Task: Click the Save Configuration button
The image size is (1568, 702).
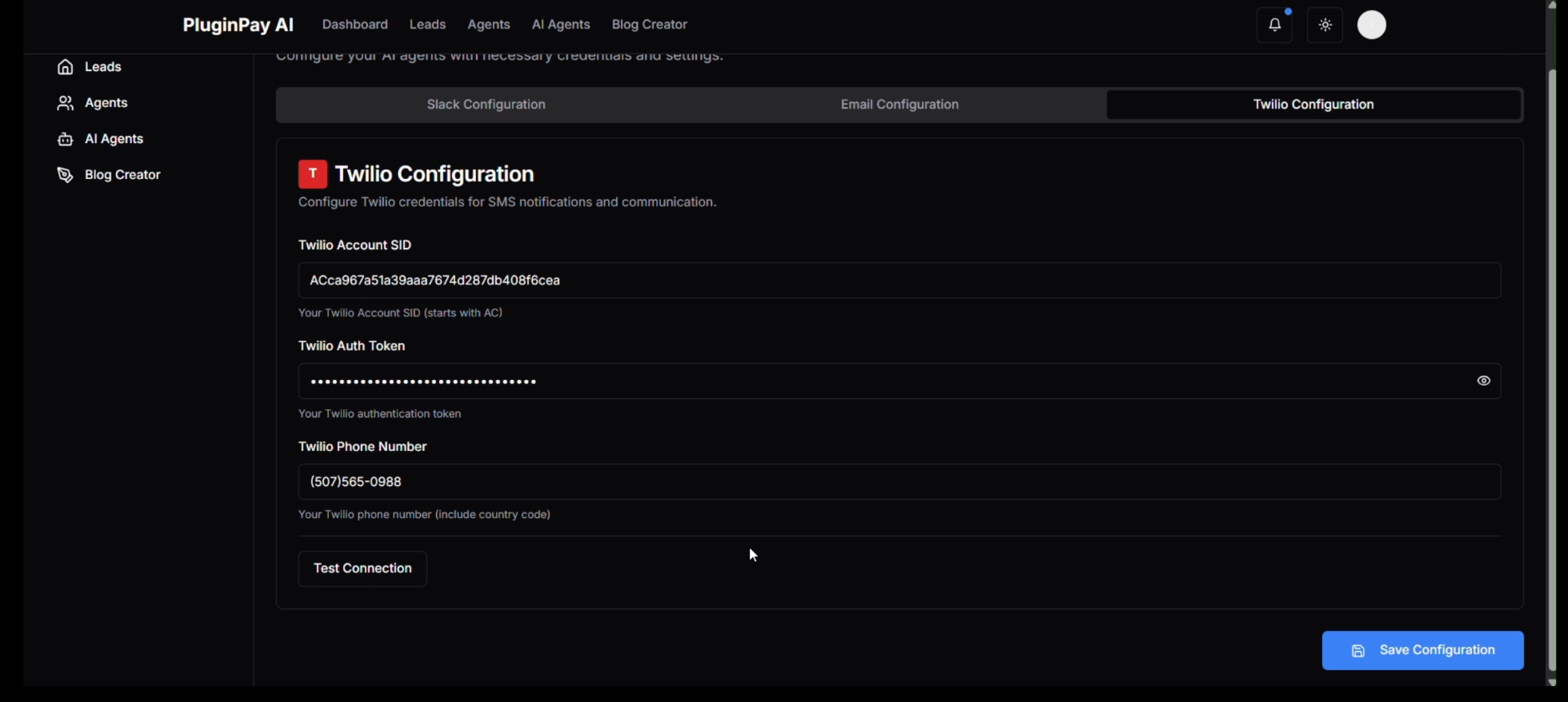Action: click(1422, 651)
